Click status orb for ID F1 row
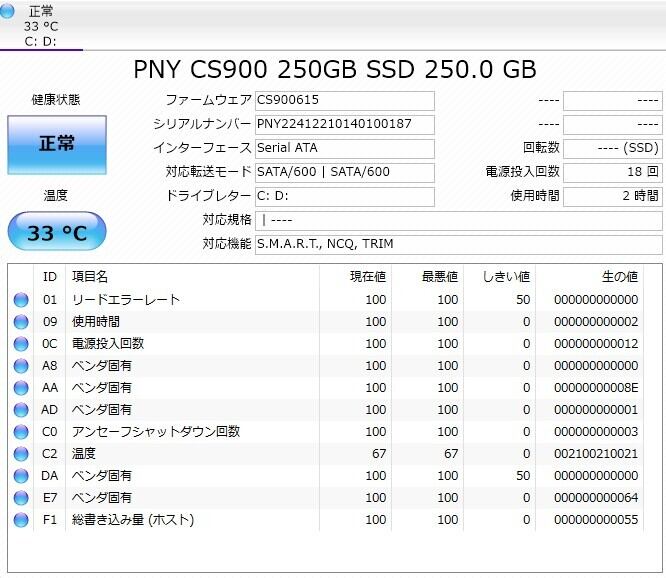 point(21,520)
